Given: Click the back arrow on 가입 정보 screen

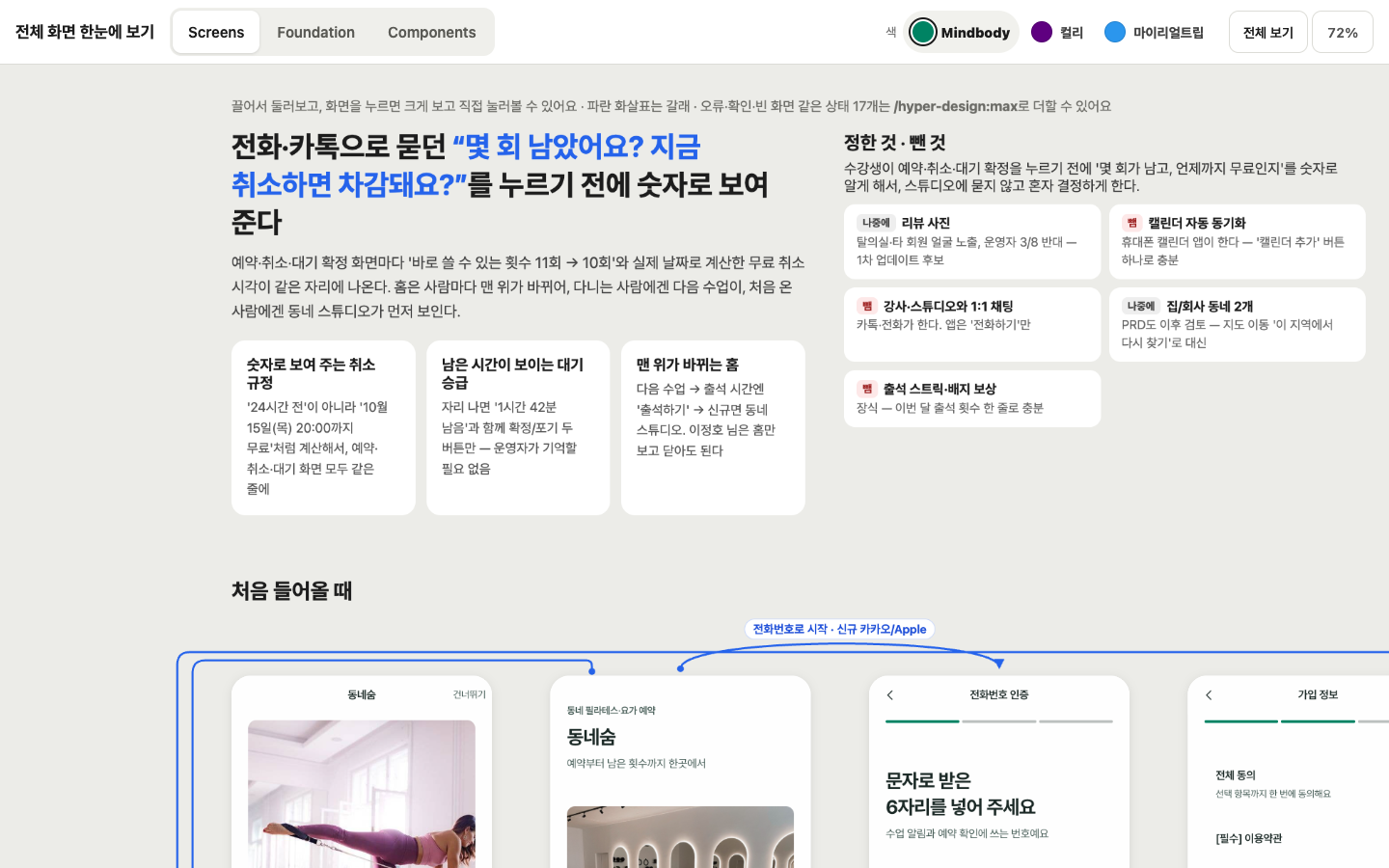Looking at the screenshot, I should pos(1209,694).
